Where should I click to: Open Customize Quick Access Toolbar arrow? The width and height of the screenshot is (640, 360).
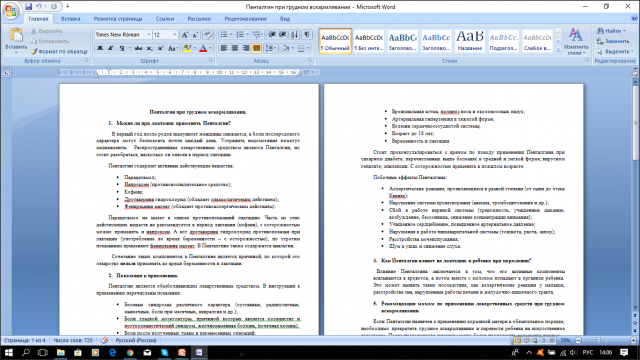(67, 7)
